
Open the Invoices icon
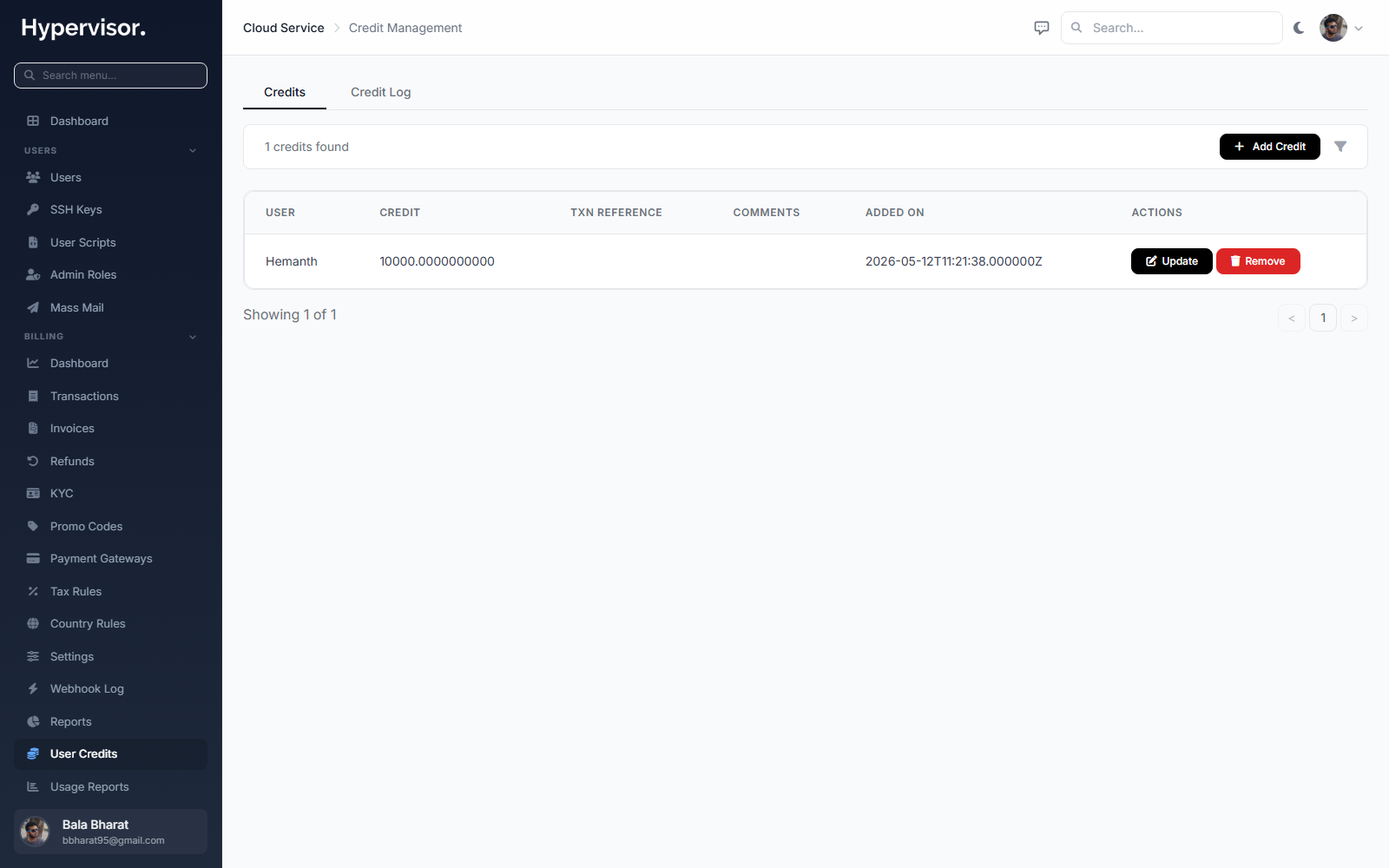(x=33, y=428)
